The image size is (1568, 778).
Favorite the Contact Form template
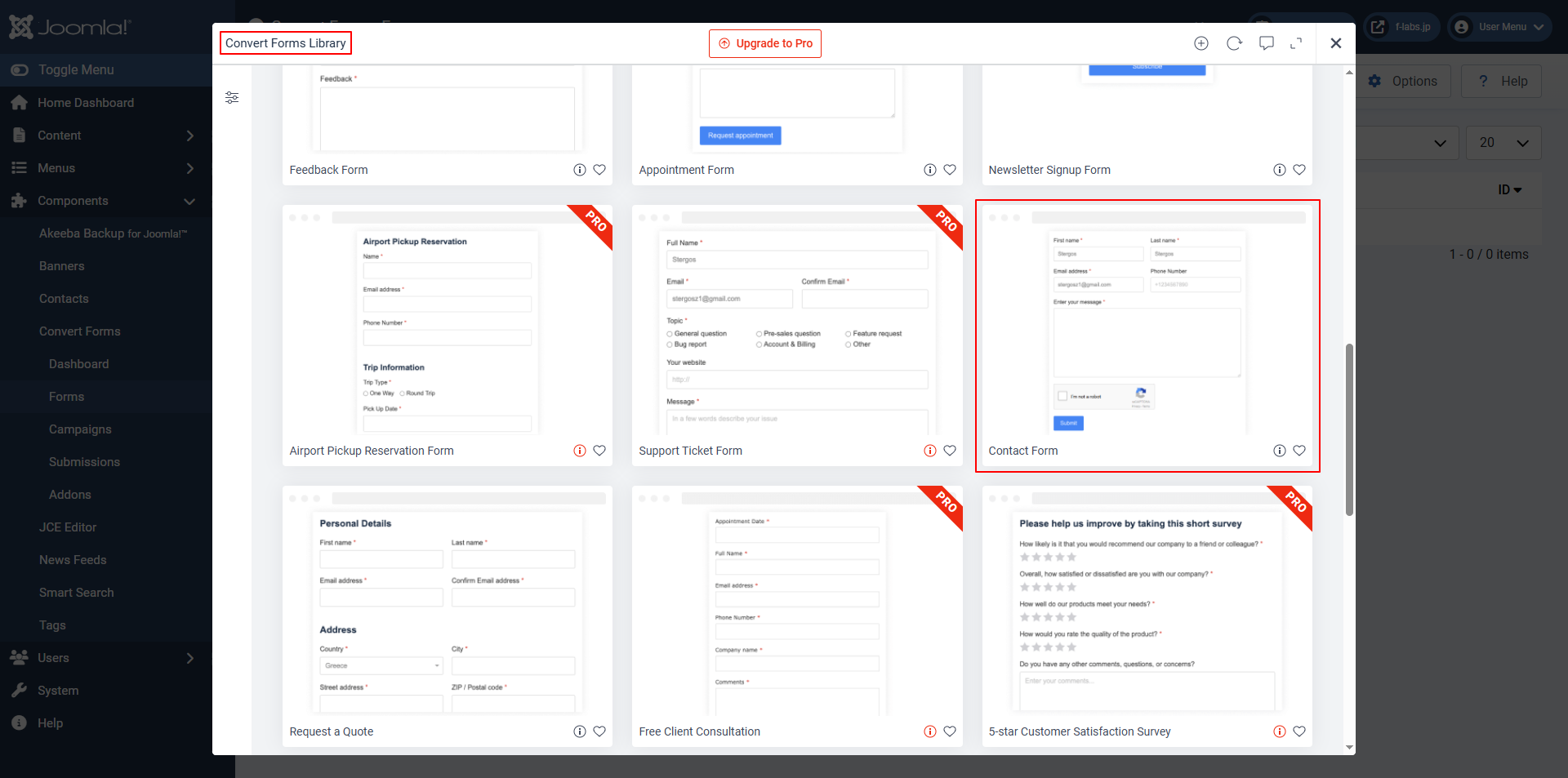pos(1299,450)
